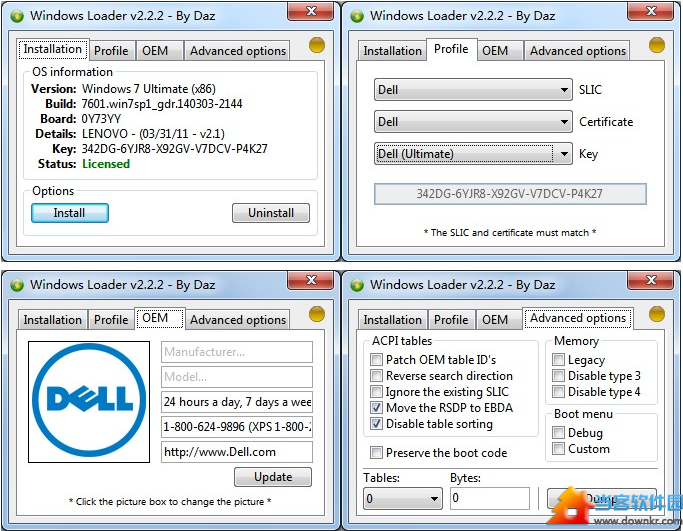This screenshot has height=531, width=683.
Task: Enable Patch OEM table ID's checkbox
Action: pyautogui.click(x=376, y=360)
